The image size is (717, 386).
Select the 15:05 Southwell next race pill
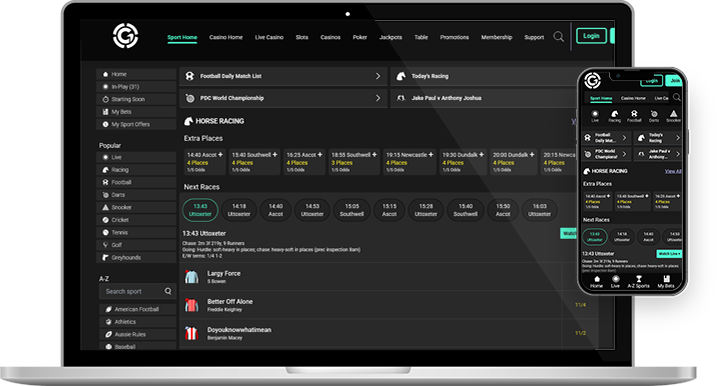tap(352, 210)
